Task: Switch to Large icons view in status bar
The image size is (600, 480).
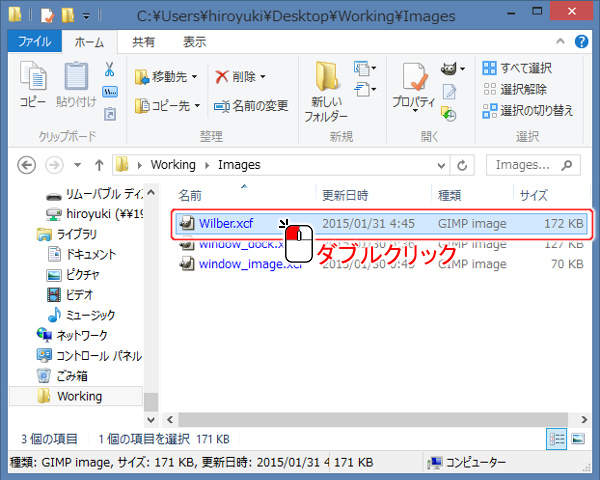Action: tap(578, 439)
